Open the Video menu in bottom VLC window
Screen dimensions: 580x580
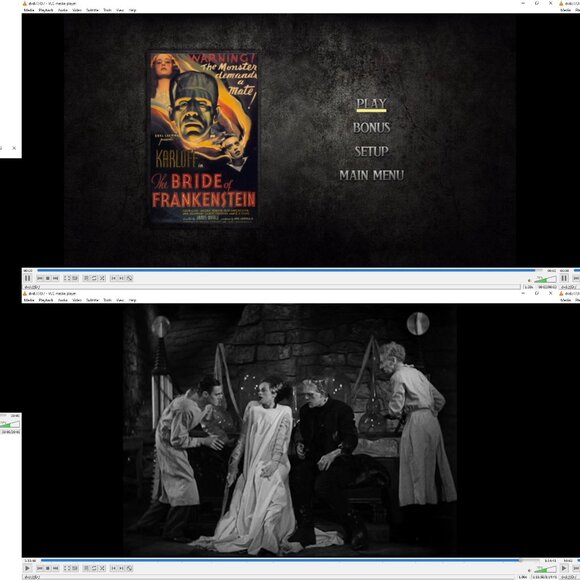pos(77,300)
